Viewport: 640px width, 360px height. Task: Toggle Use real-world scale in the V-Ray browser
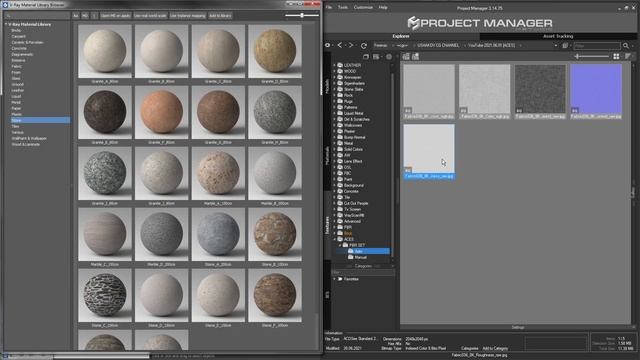tap(151, 16)
